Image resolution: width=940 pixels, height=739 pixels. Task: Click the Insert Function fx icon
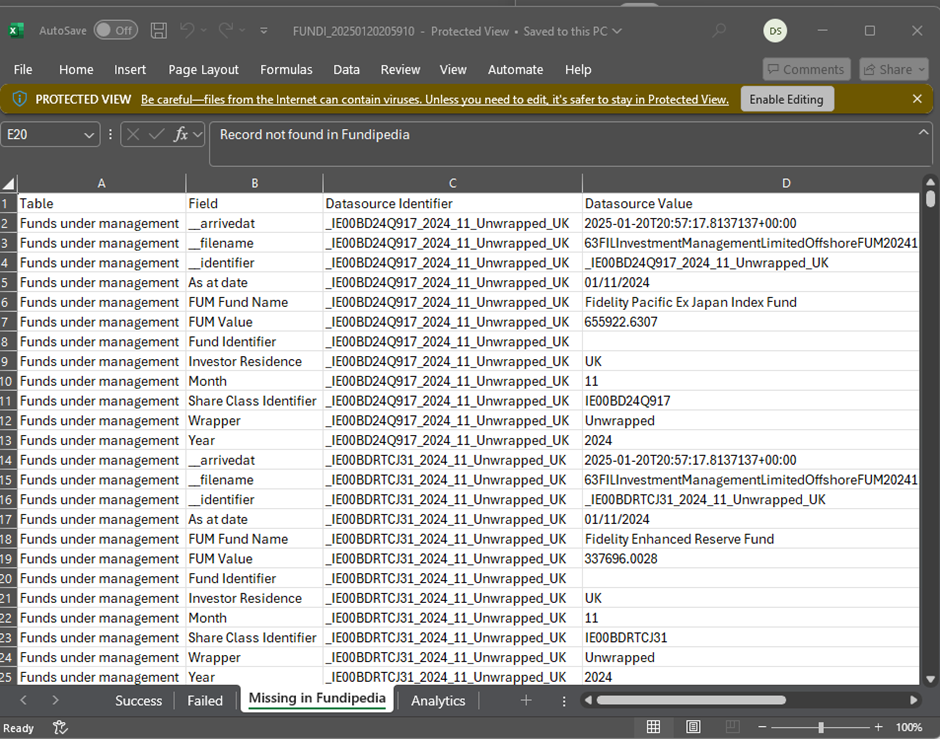click(x=181, y=134)
